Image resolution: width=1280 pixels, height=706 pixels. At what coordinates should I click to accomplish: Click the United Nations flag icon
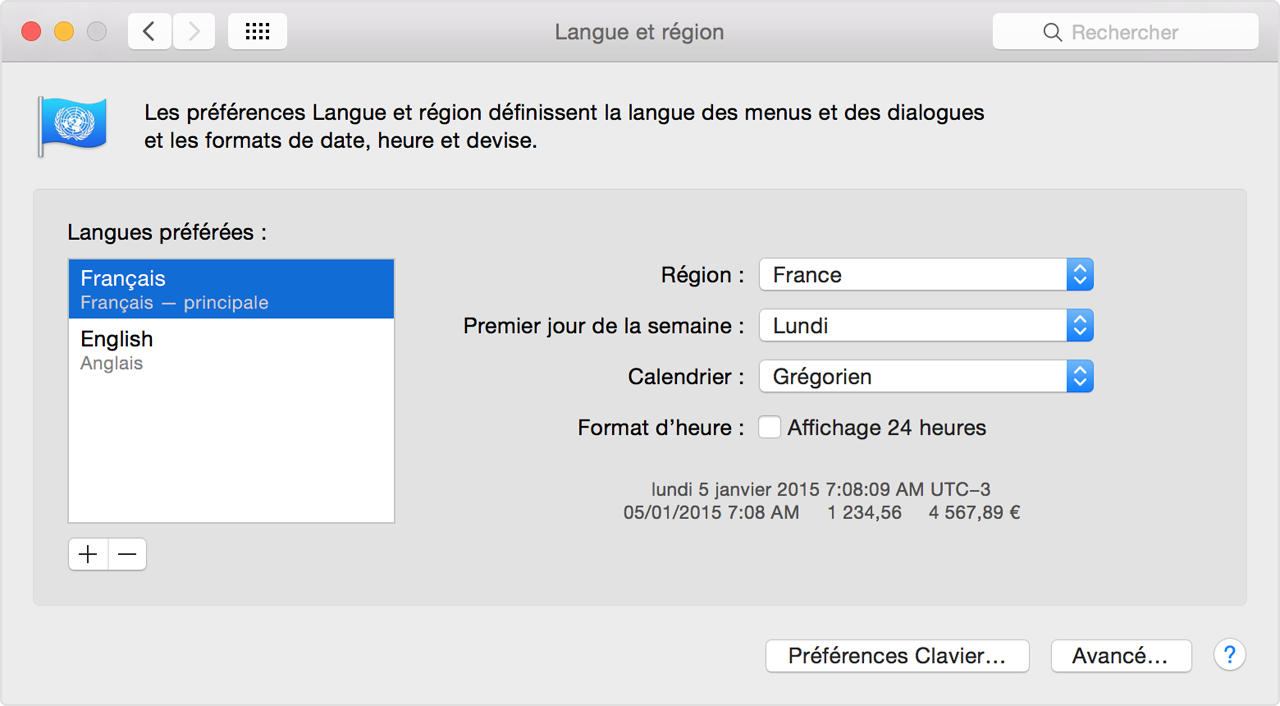click(73, 125)
